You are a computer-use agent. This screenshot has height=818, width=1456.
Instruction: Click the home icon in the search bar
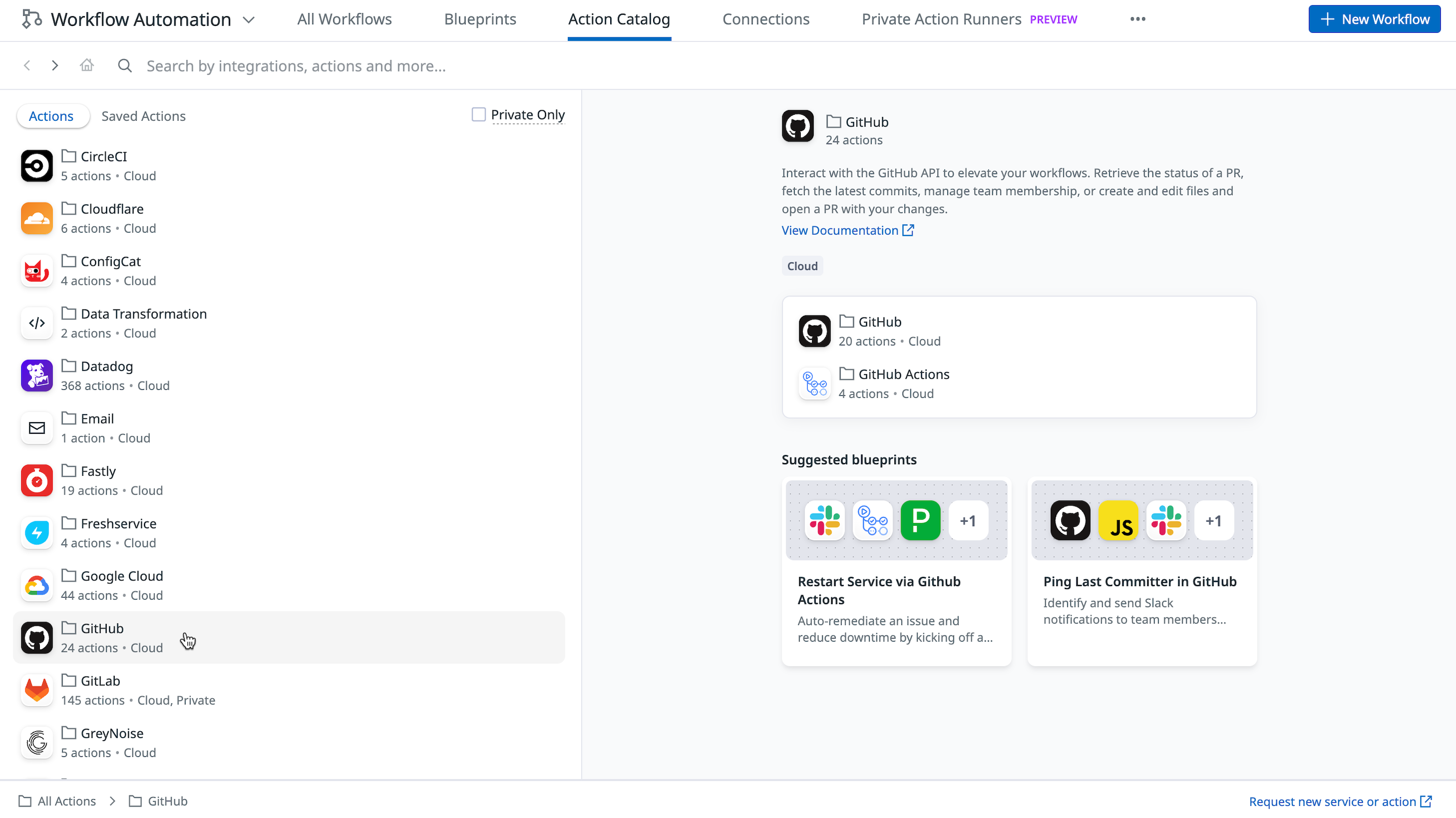(86, 65)
